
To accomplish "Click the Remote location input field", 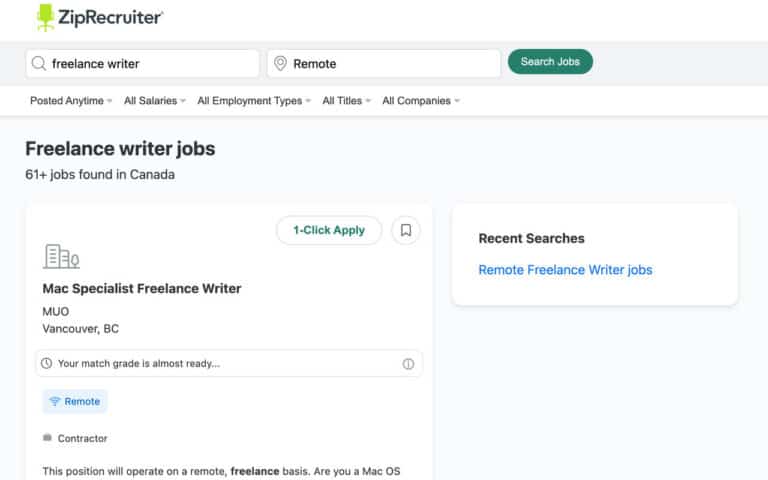I will [x=392, y=63].
